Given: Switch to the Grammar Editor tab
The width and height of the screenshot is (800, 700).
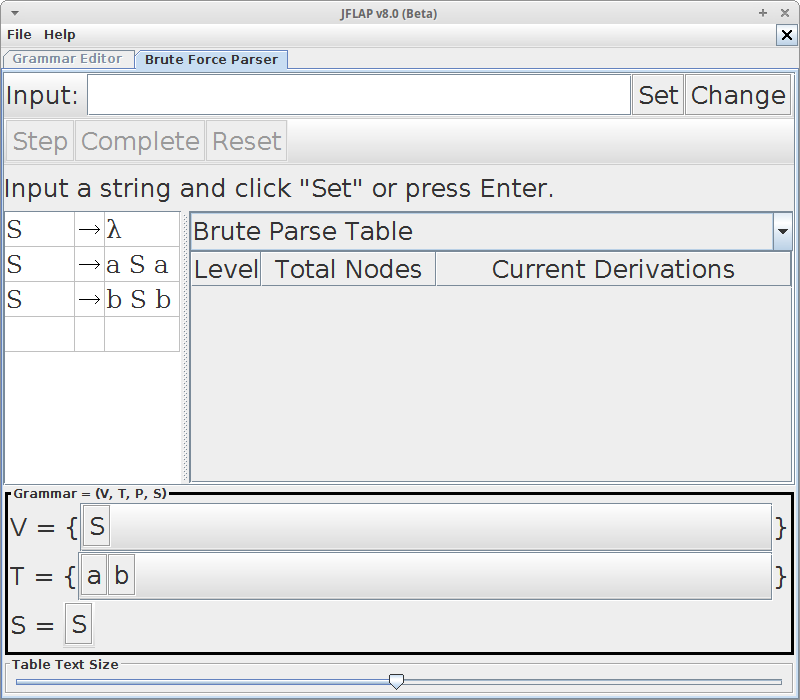Looking at the screenshot, I should point(67,59).
